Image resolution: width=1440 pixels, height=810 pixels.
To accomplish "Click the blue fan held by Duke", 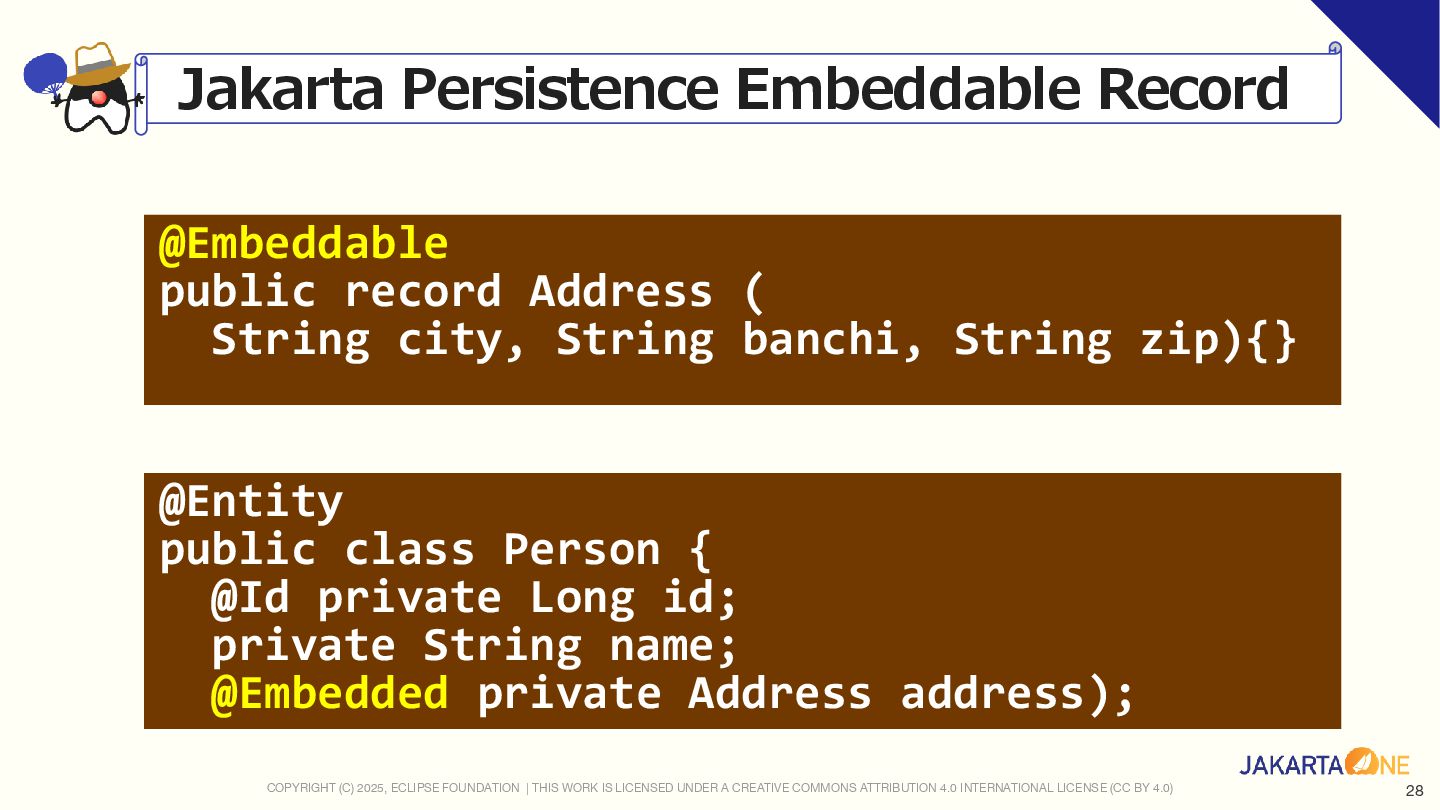I will point(44,75).
